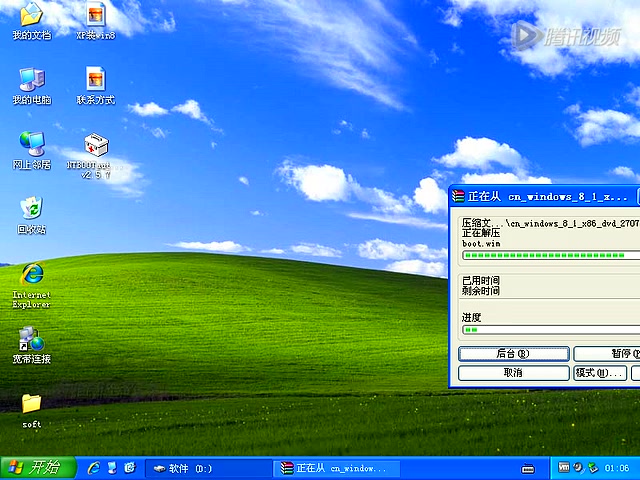This screenshot has height=480, width=640.
Task: Select the soft folder icon
Action: point(31,411)
